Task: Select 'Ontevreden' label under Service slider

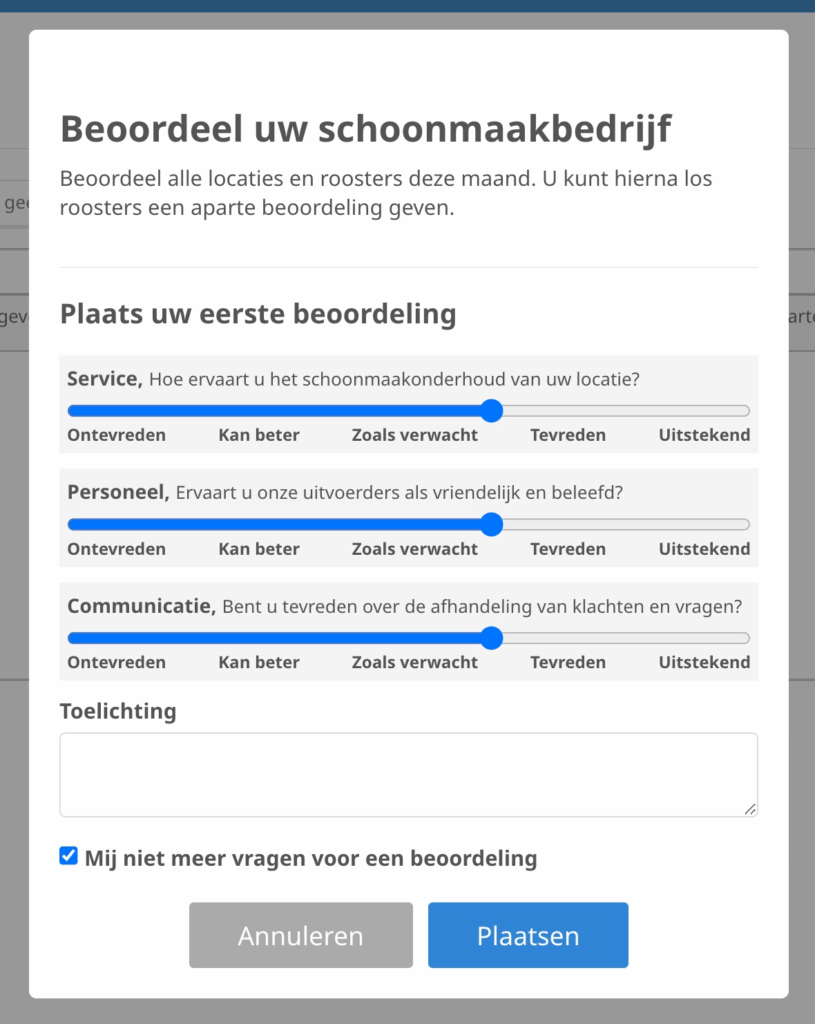Action: coord(117,435)
